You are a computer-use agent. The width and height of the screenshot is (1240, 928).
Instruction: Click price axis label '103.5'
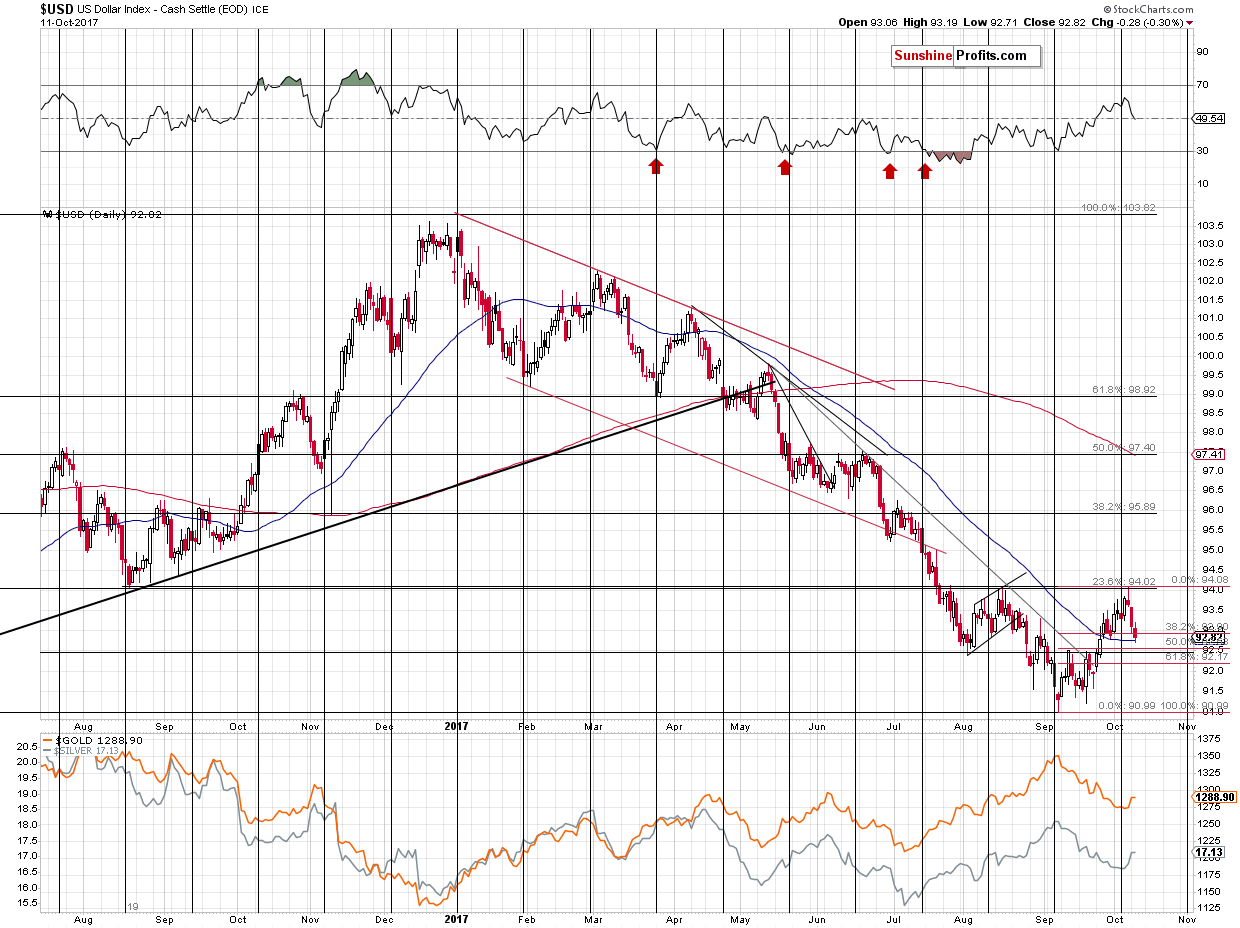tap(1210, 224)
